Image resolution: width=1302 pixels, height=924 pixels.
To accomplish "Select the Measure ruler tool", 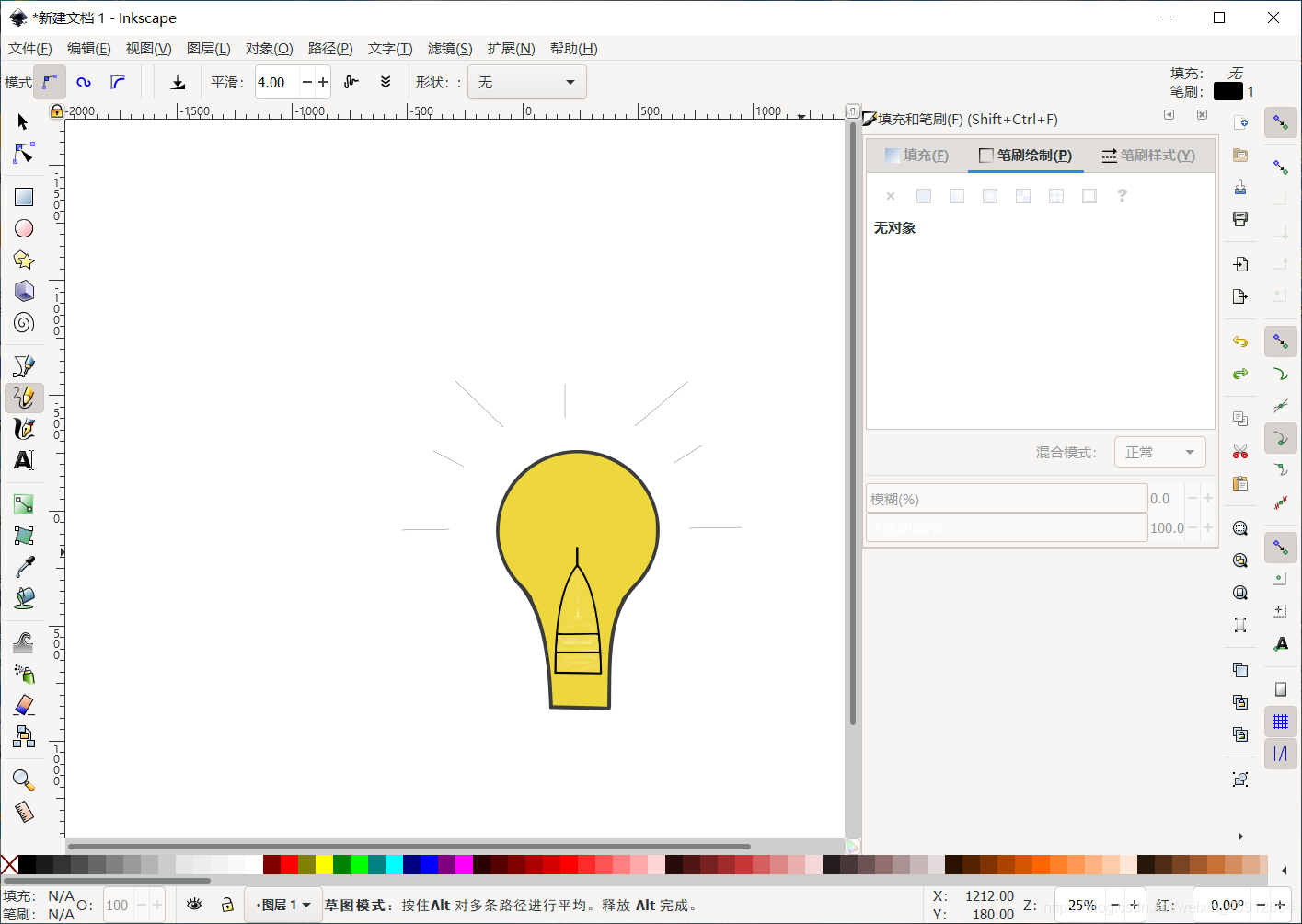I will (24, 812).
